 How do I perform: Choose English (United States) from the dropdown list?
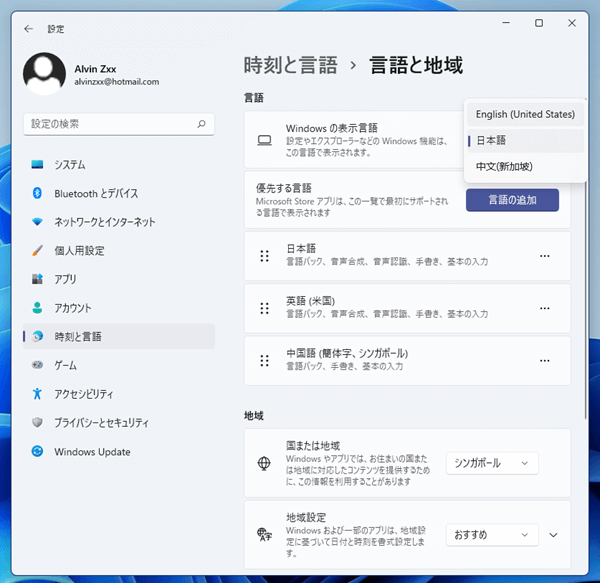pos(525,114)
